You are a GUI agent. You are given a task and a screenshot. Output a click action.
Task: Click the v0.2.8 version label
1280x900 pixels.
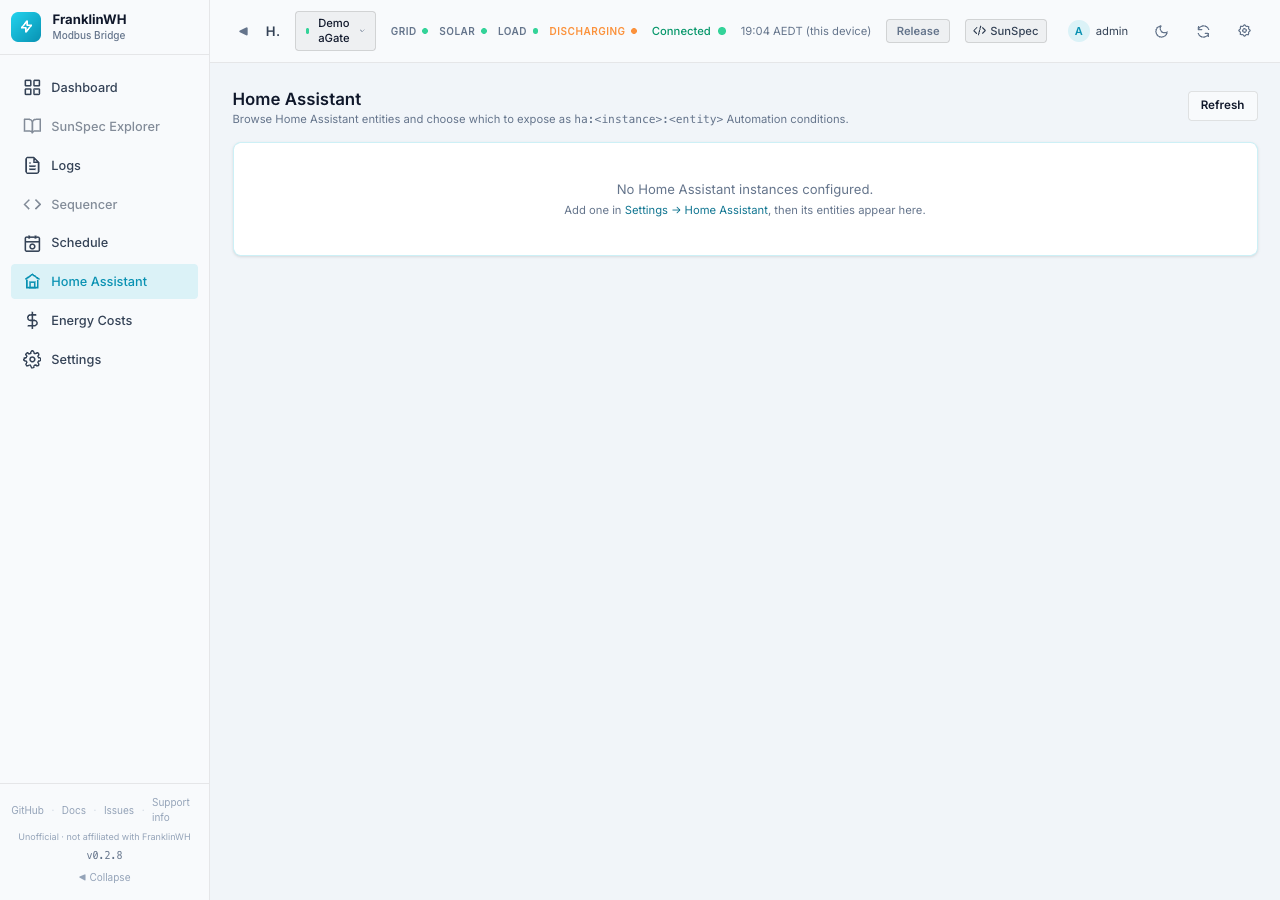coord(104,856)
